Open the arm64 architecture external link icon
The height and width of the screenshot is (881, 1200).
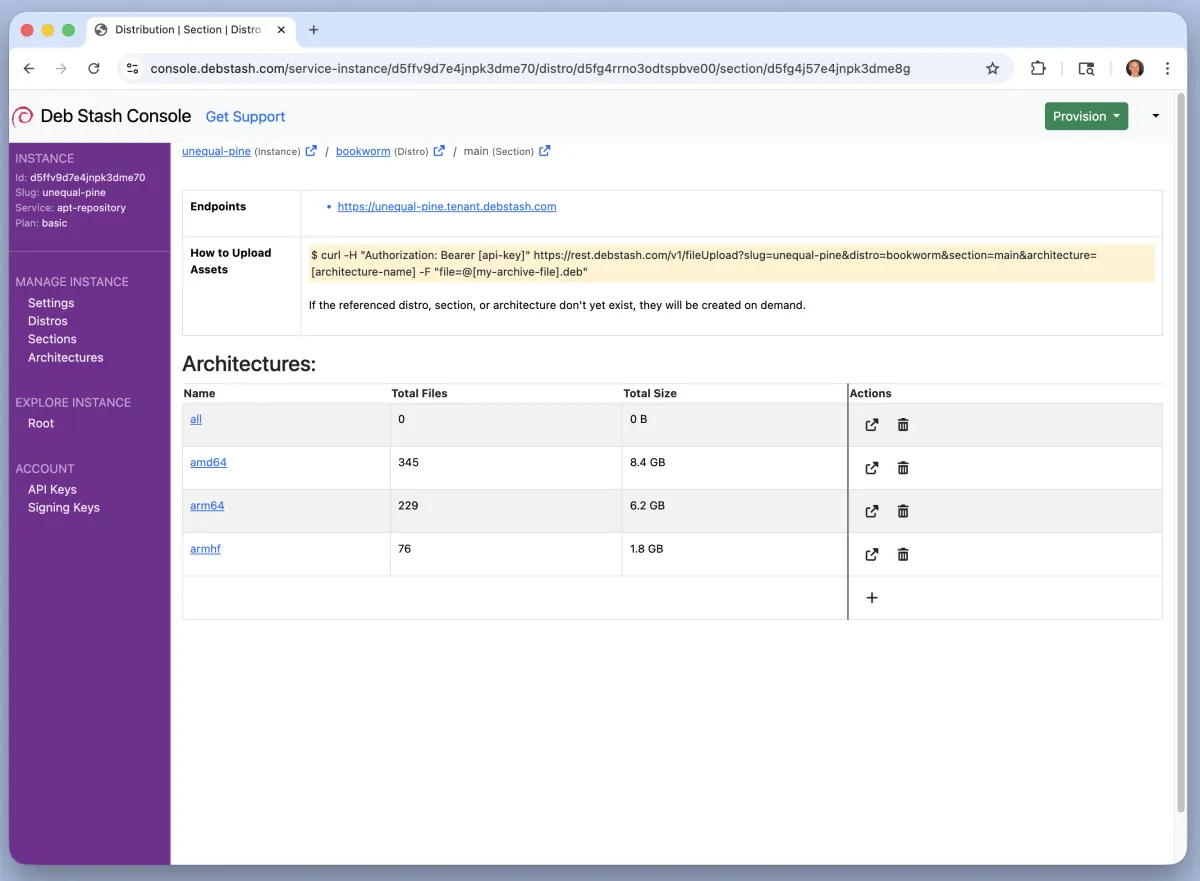tap(872, 511)
